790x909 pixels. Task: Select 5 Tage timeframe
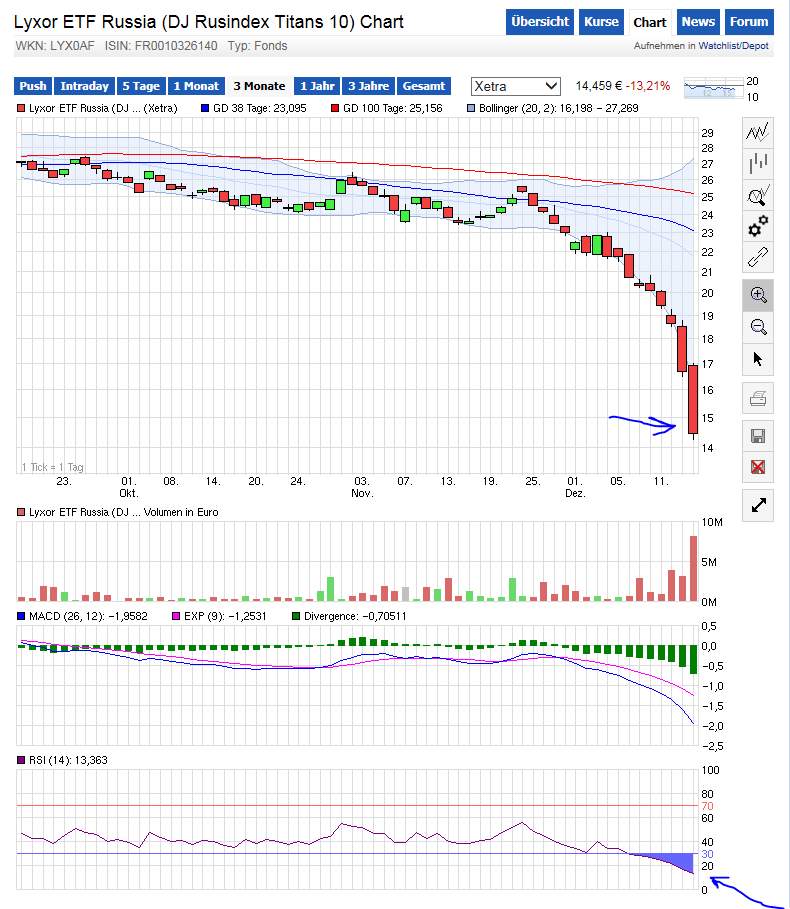pyautogui.click(x=141, y=86)
